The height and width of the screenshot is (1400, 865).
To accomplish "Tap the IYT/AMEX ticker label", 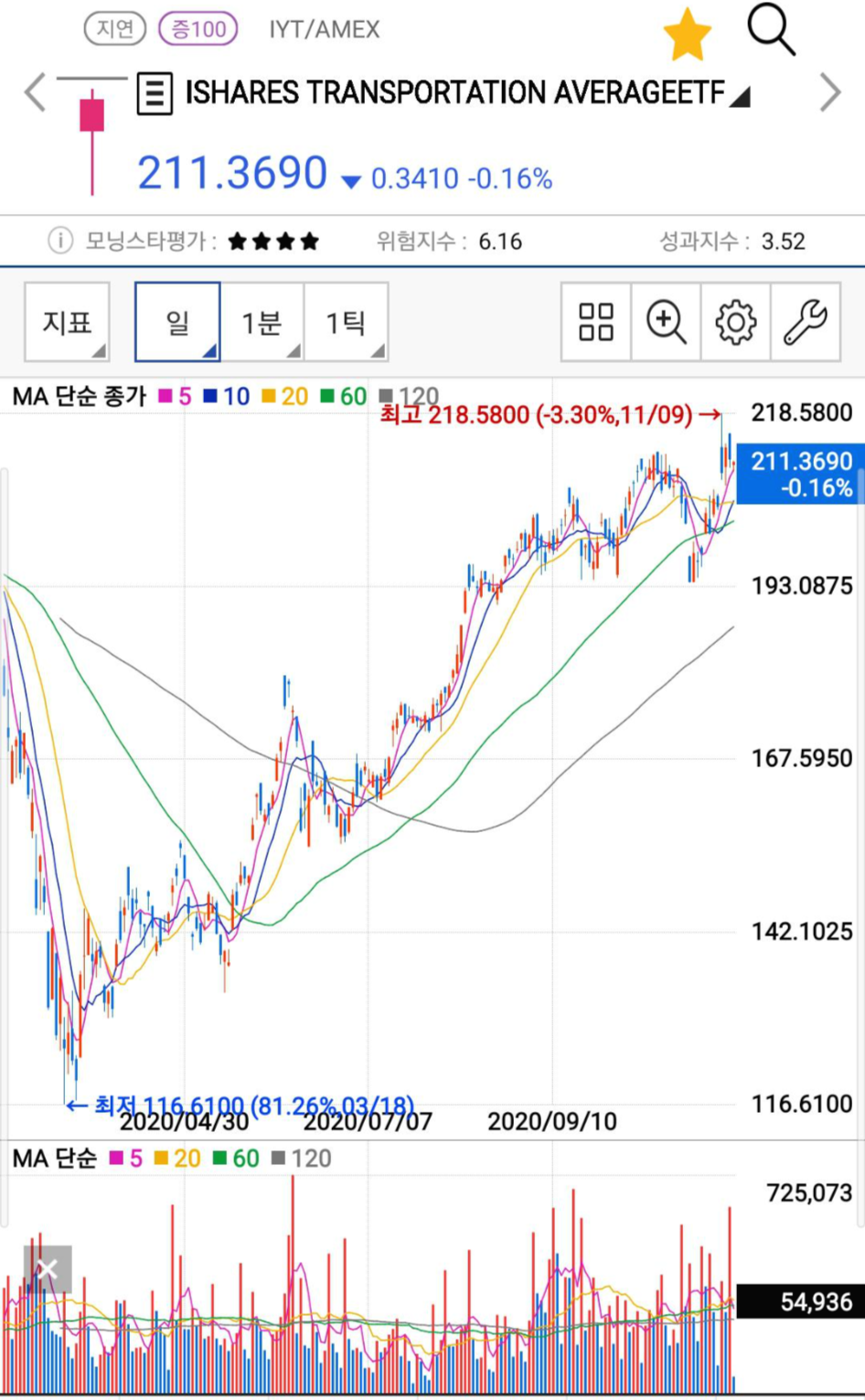I will pyautogui.click(x=324, y=29).
